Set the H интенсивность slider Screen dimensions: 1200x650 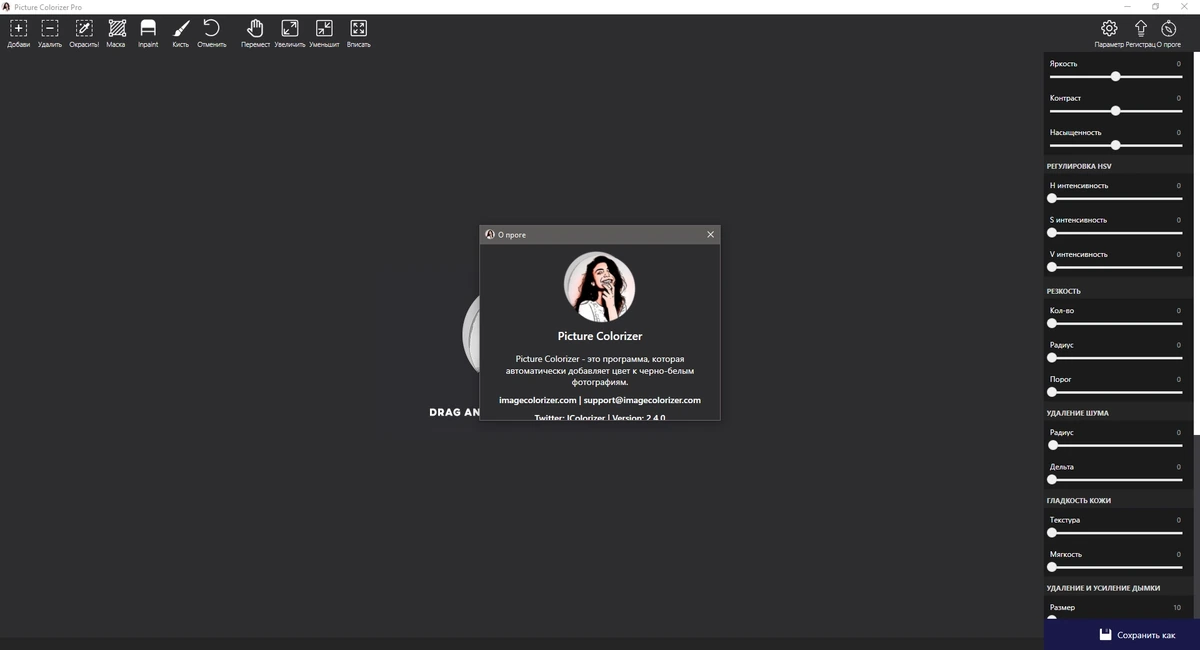[x=1115, y=198]
